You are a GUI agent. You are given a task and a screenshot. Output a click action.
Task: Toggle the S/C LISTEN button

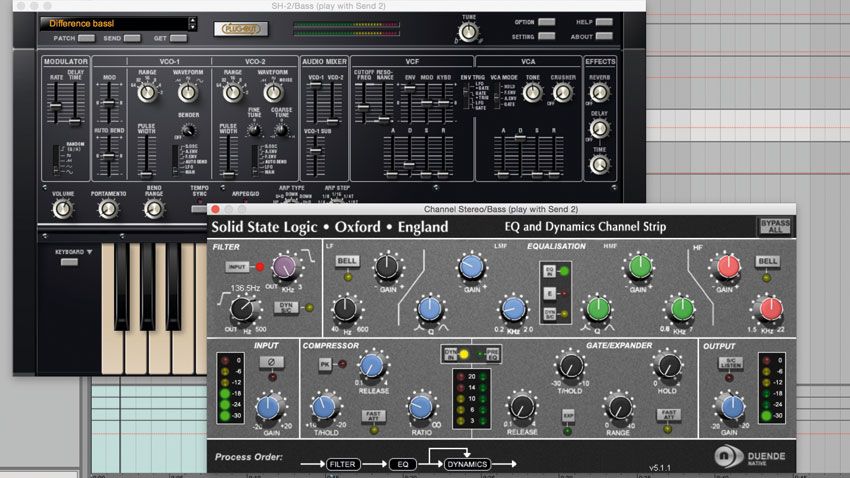(x=730, y=363)
